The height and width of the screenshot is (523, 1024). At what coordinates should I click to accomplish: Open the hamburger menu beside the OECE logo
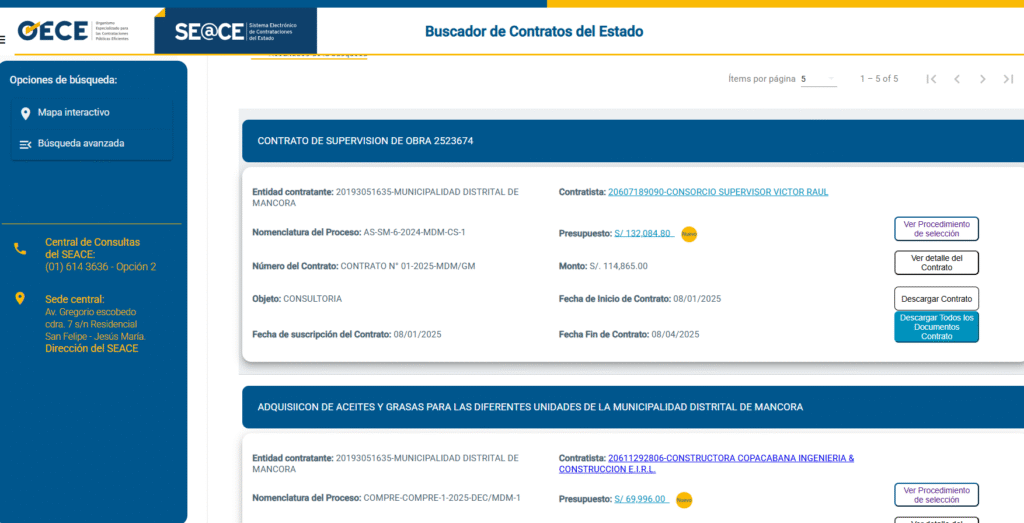4,40
